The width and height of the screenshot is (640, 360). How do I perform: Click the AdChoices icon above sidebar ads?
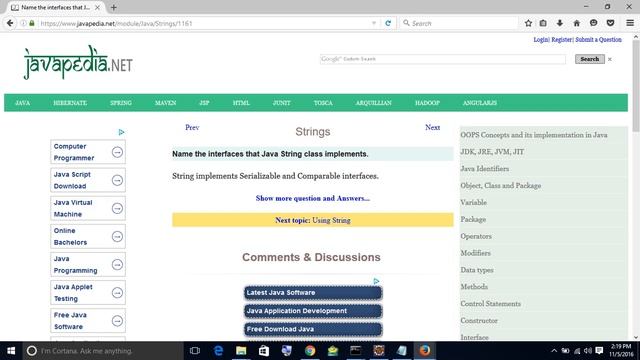tap(121, 132)
